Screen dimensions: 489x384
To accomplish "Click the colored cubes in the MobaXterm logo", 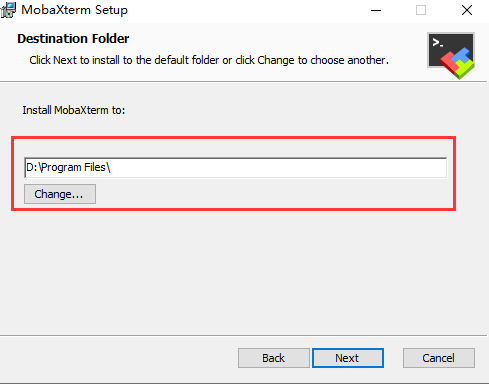I will [x=458, y=63].
